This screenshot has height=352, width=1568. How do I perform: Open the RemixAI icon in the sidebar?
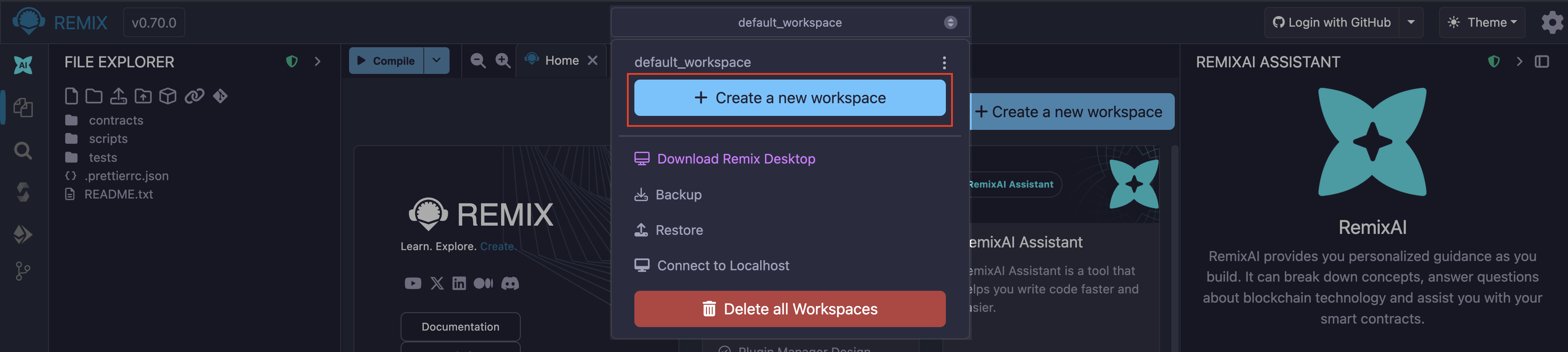point(23,65)
